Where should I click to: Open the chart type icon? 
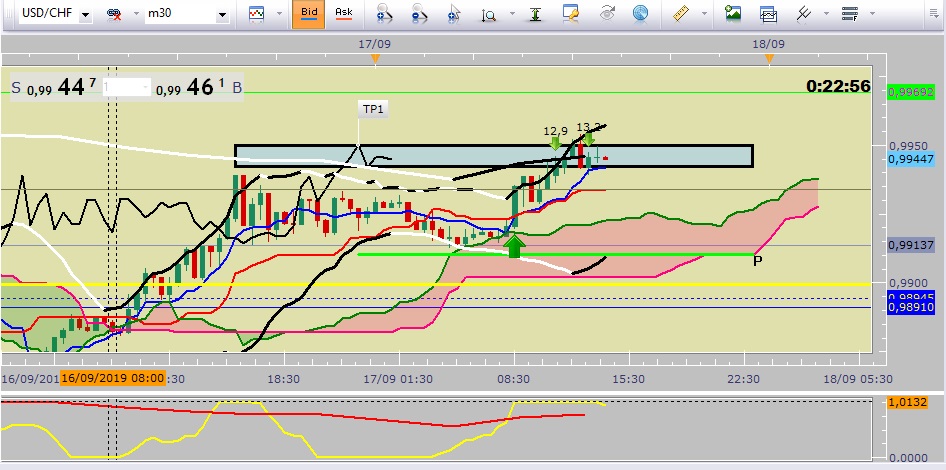[x=256, y=14]
